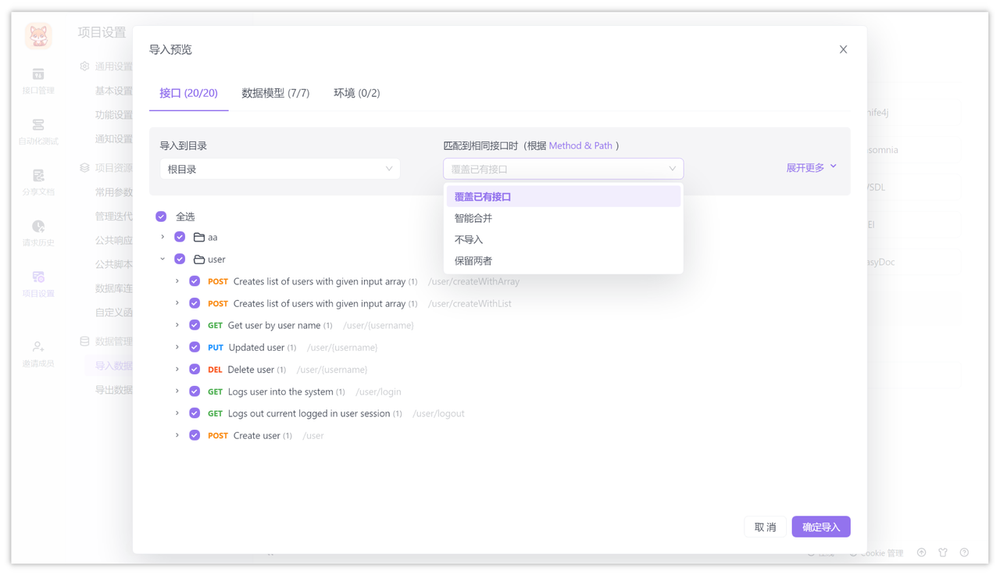Click the 取消 cancel button
The height and width of the screenshot is (579, 1000).
(x=763, y=526)
